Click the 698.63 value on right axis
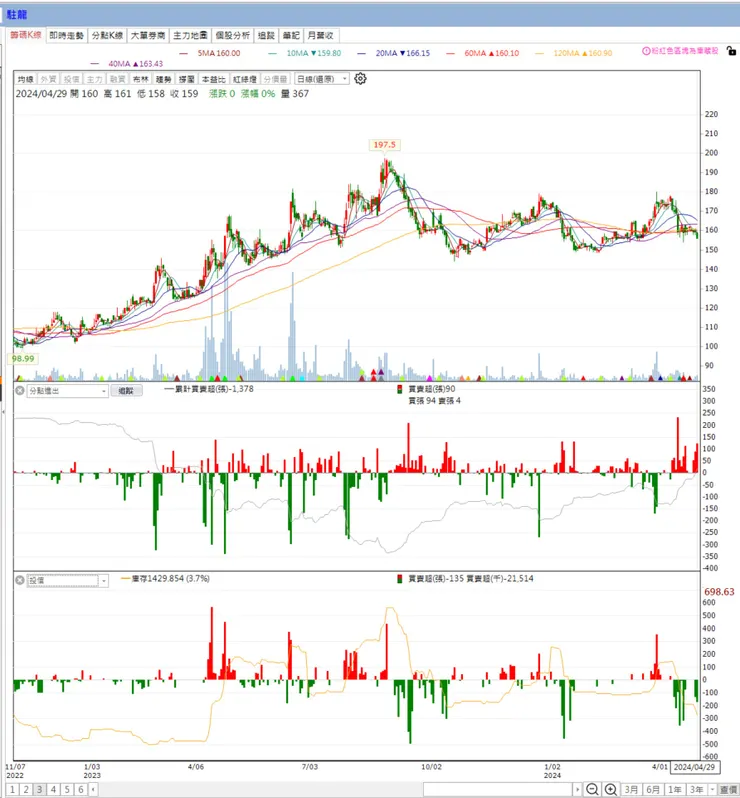 719,592
